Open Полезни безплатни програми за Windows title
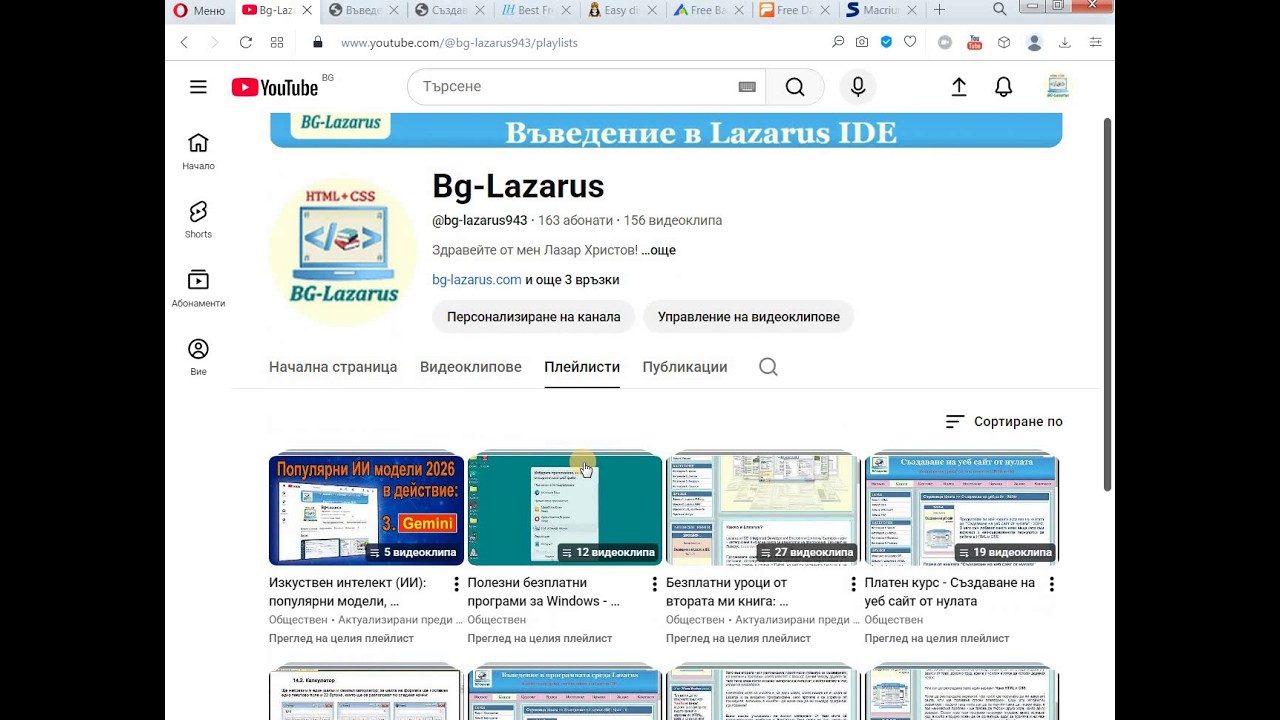The height and width of the screenshot is (720, 1280). point(544,592)
